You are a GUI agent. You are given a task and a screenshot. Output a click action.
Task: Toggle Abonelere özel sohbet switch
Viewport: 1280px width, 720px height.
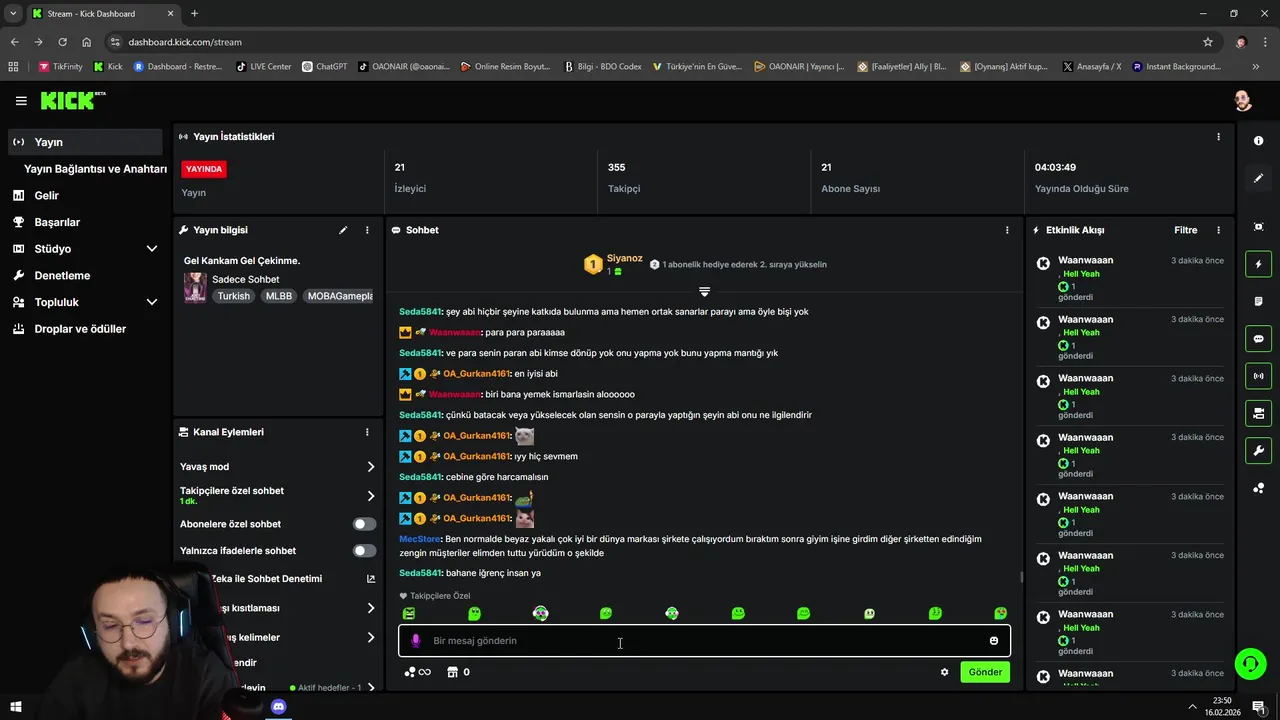click(365, 524)
